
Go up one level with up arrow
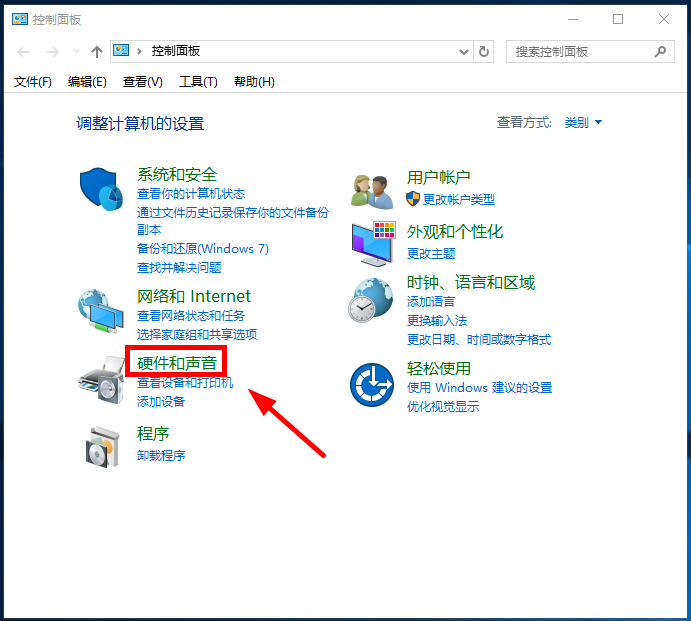97,51
